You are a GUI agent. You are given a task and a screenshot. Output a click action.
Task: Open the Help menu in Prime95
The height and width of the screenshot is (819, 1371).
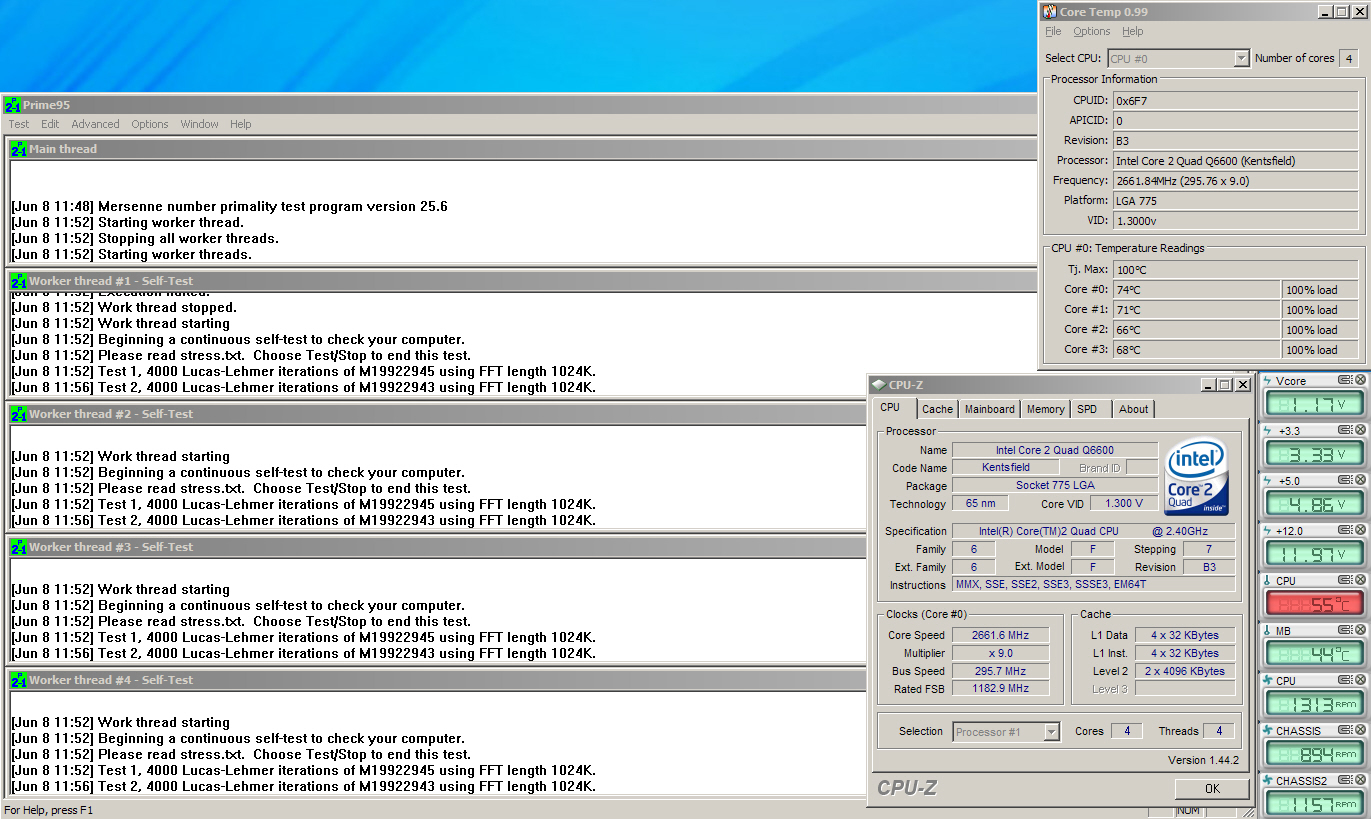pyautogui.click(x=240, y=124)
